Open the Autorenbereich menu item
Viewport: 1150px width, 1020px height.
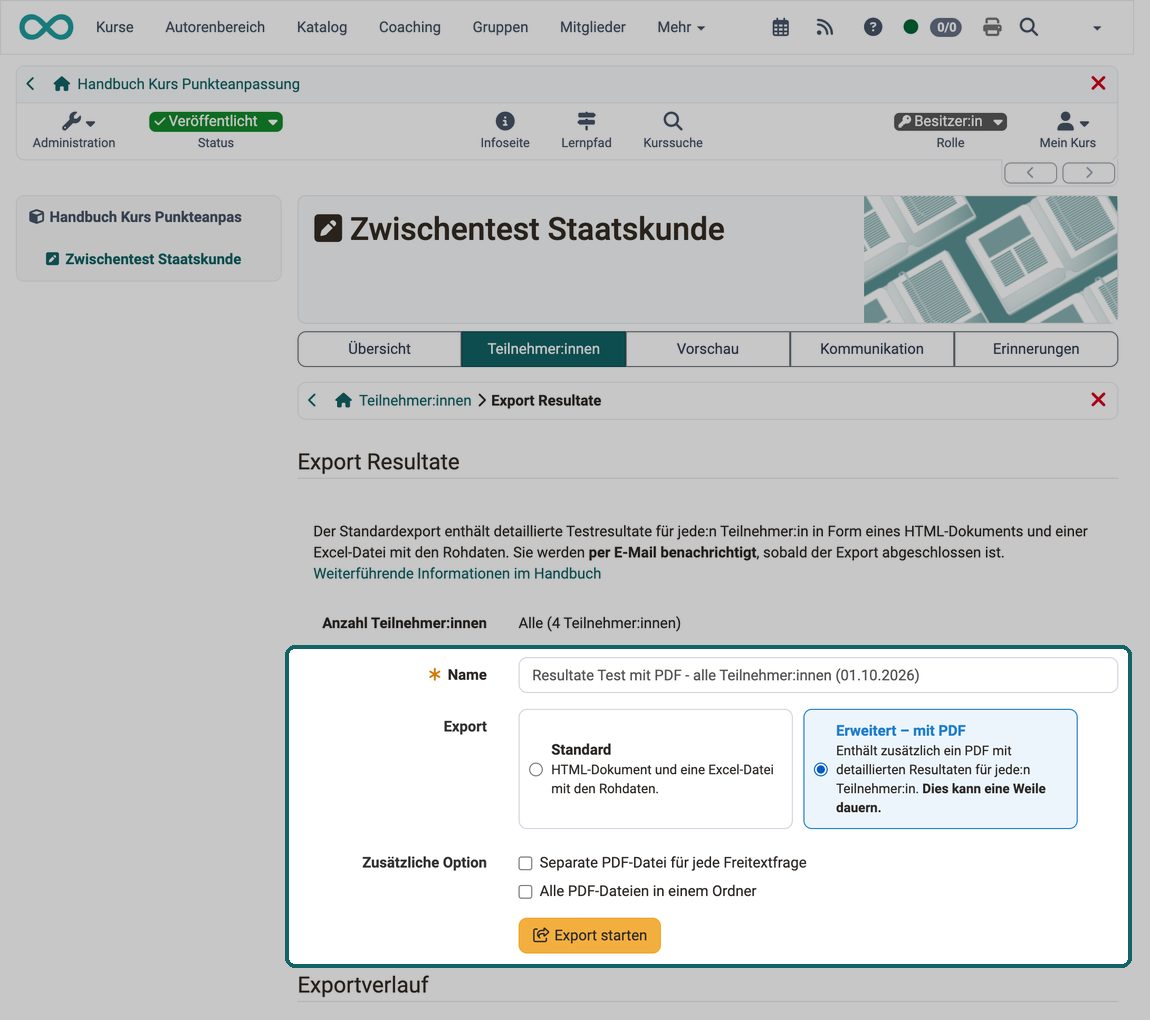pyautogui.click(x=215, y=27)
